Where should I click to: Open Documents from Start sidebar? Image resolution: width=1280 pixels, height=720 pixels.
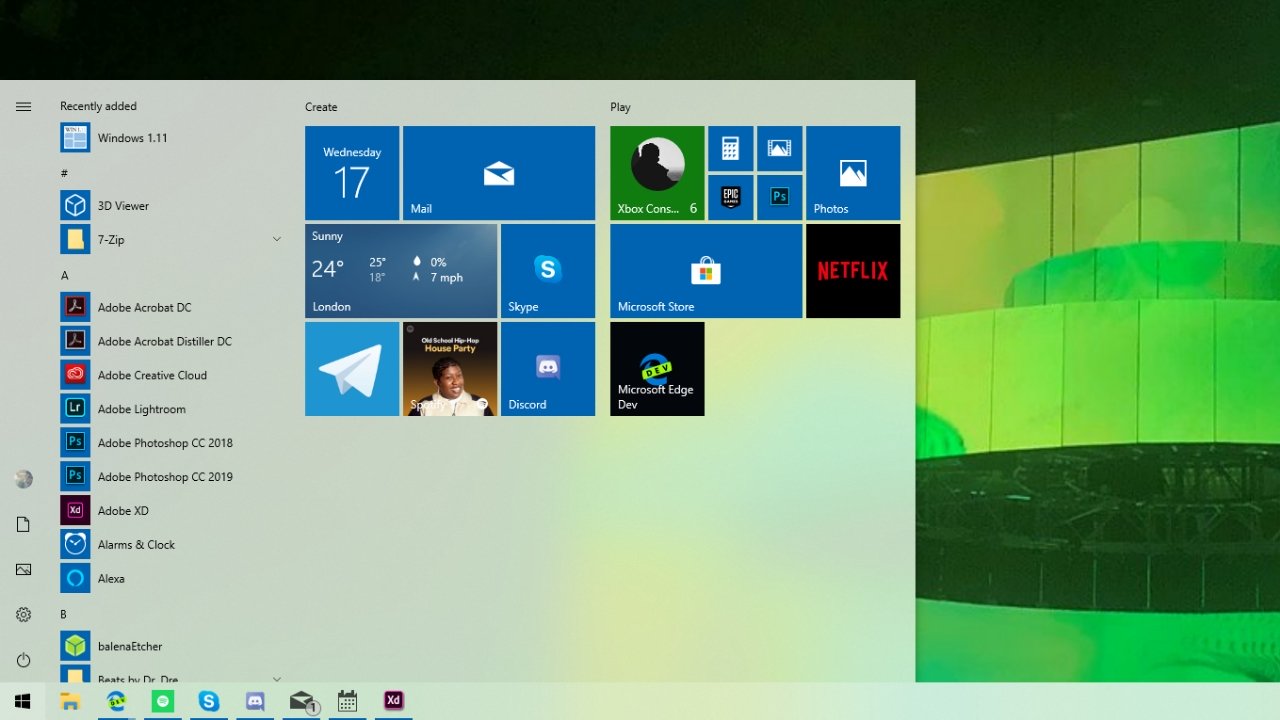pyautogui.click(x=24, y=524)
